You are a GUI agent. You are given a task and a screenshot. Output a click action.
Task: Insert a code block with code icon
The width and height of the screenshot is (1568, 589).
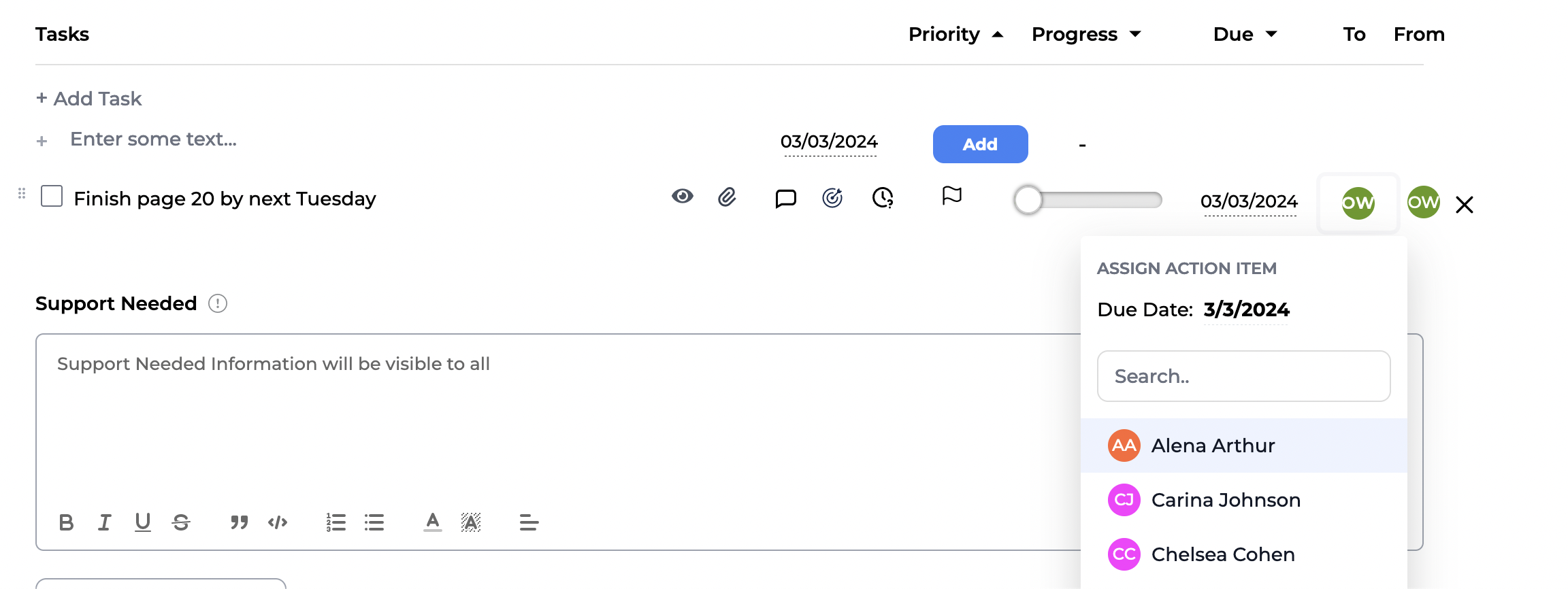click(x=278, y=522)
